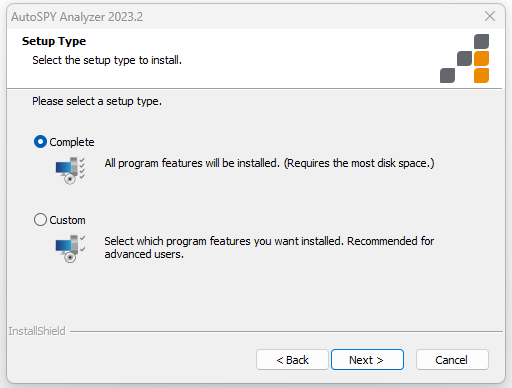
Task: Close the AutoSPY Analyzer installer window
Action: coord(490,16)
